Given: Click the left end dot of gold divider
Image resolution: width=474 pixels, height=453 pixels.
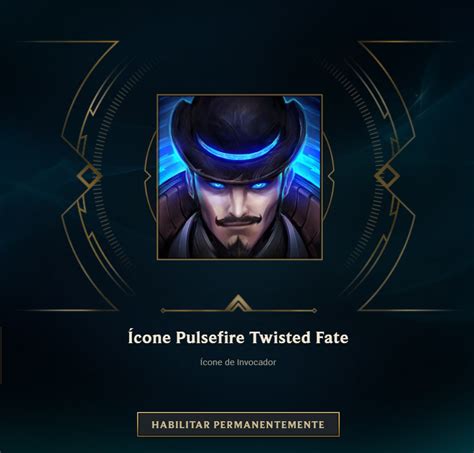Looking at the screenshot, I should 163,311.
